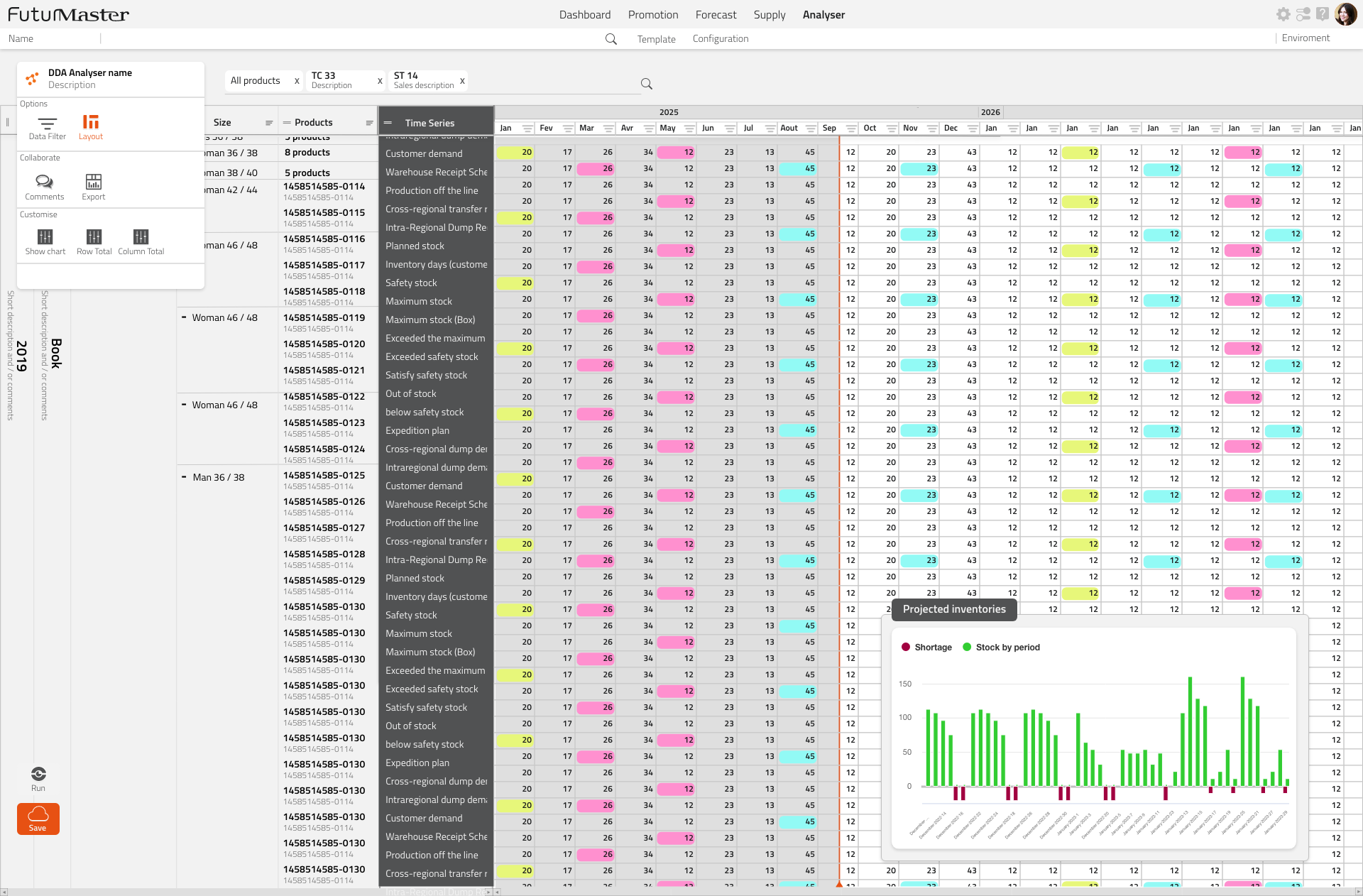Open the May column filter dropdown
The width and height of the screenshot is (1363, 896).
point(689,129)
